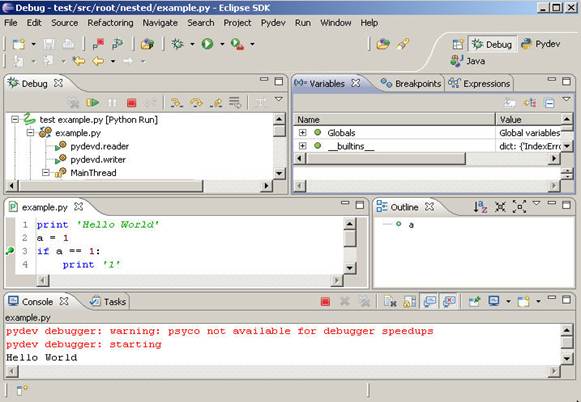The height and width of the screenshot is (402, 581).
Task: Click the Open Task folder toolbar icon
Action: (383, 44)
